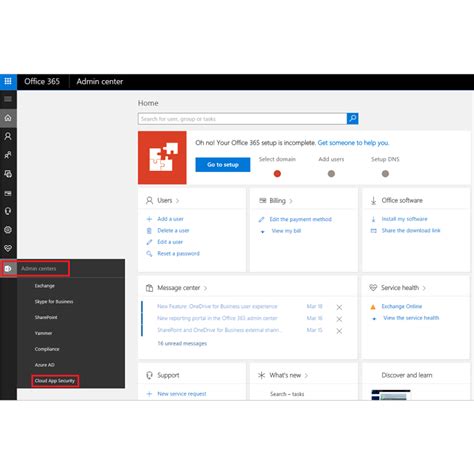The height and width of the screenshot is (474, 474).
Task: Open the Resources sidebar icon
Action: coord(8,174)
